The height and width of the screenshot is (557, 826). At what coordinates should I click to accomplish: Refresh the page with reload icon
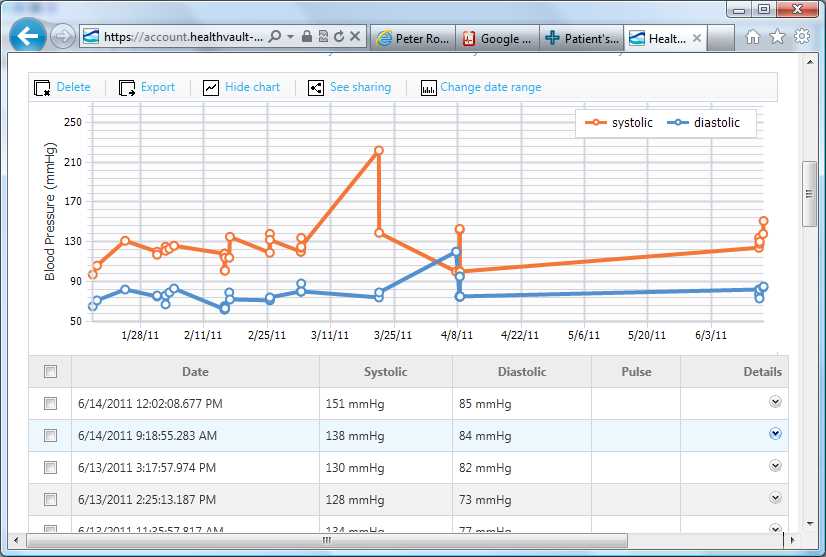coord(339,36)
